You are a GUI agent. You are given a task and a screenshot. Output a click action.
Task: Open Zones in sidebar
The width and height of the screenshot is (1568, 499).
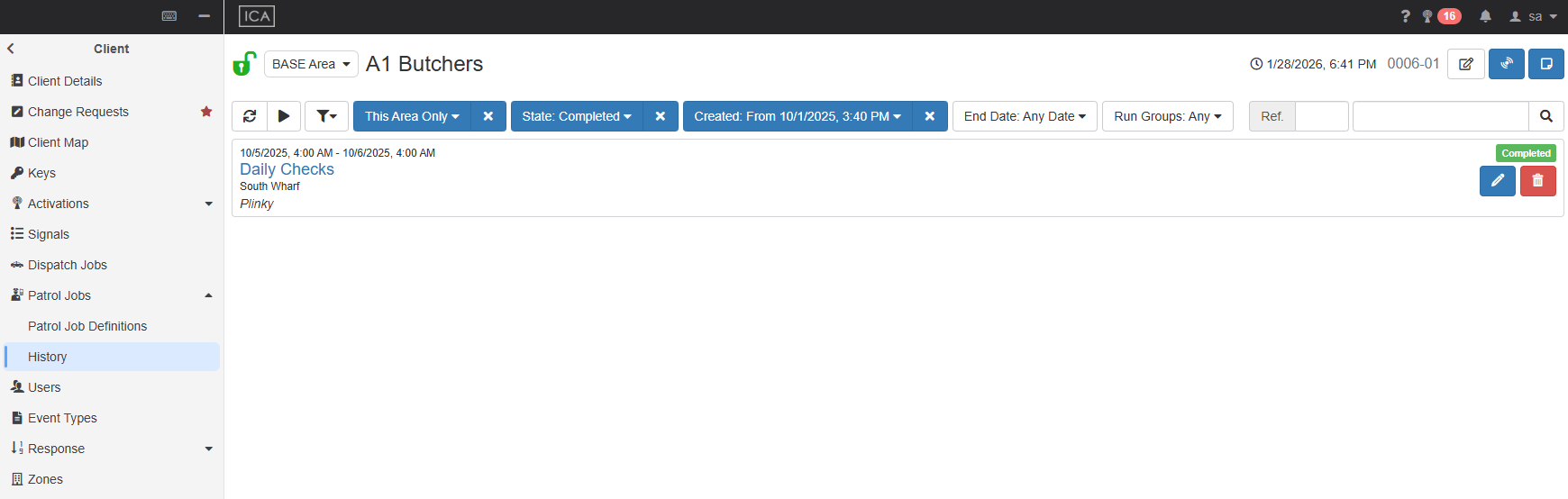coord(112,479)
